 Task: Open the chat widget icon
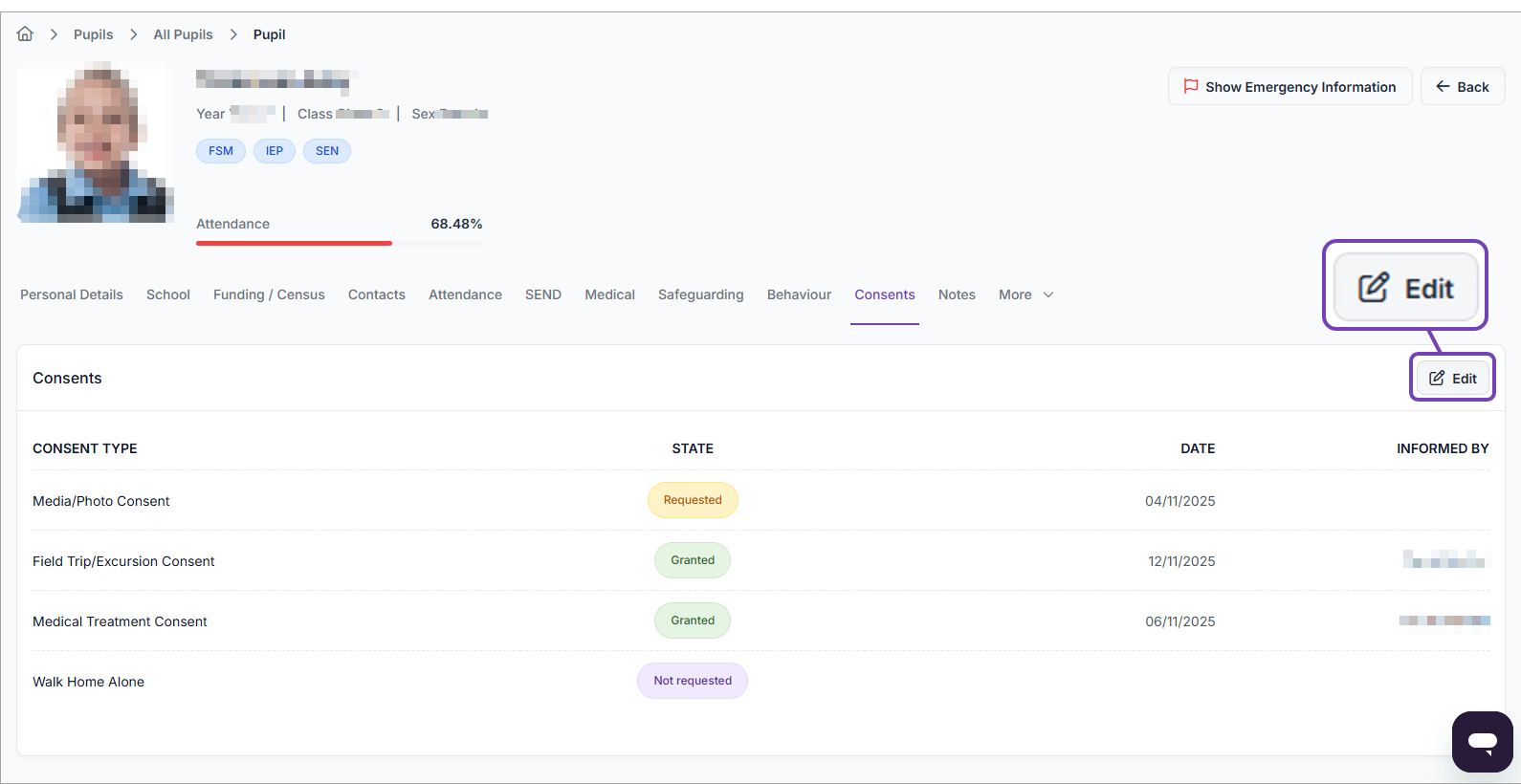click(x=1482, y=742)
